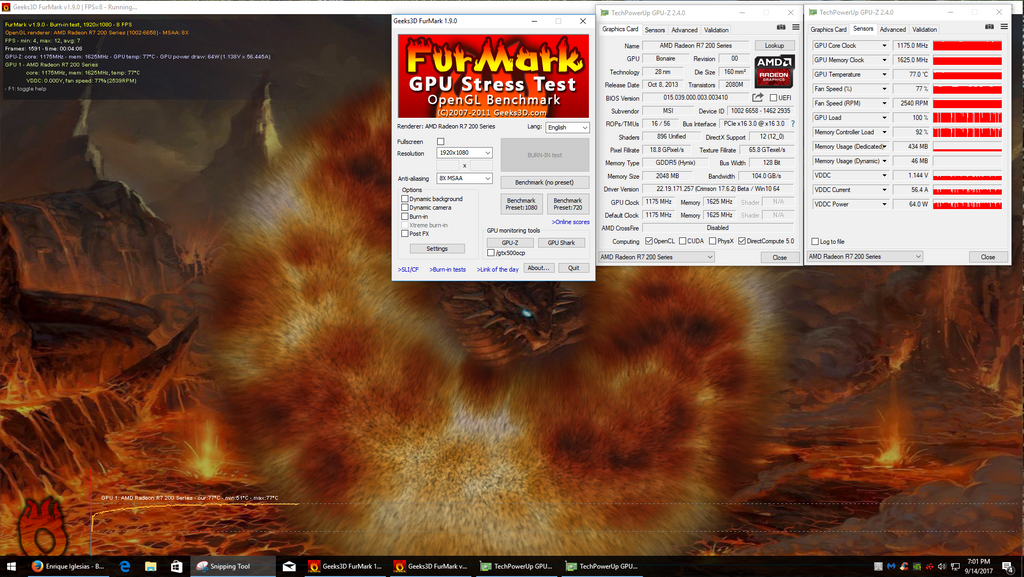Open the Resolution 1920x1080 dropdown
Viewport: 1024px width, 577px height.
point(464,153)
